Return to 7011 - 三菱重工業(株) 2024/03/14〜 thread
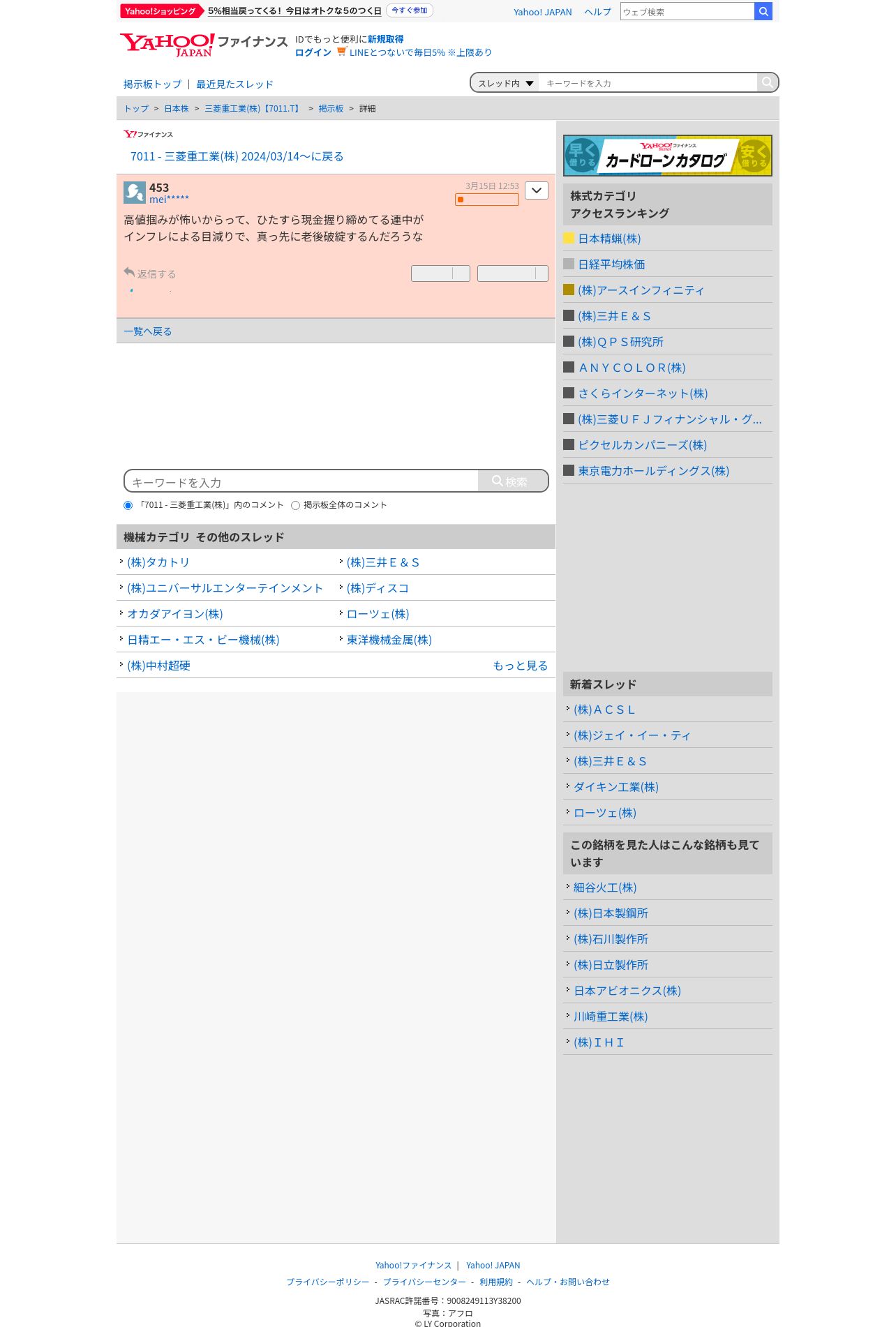This screenshot has width=896, height=1327. 237,156
